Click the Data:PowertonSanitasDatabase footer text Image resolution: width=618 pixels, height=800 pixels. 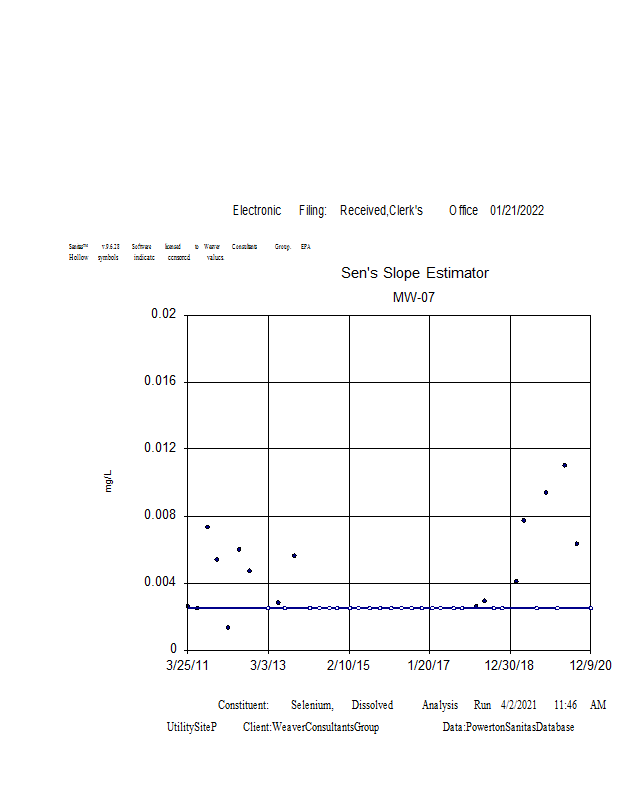click(508, 727)
